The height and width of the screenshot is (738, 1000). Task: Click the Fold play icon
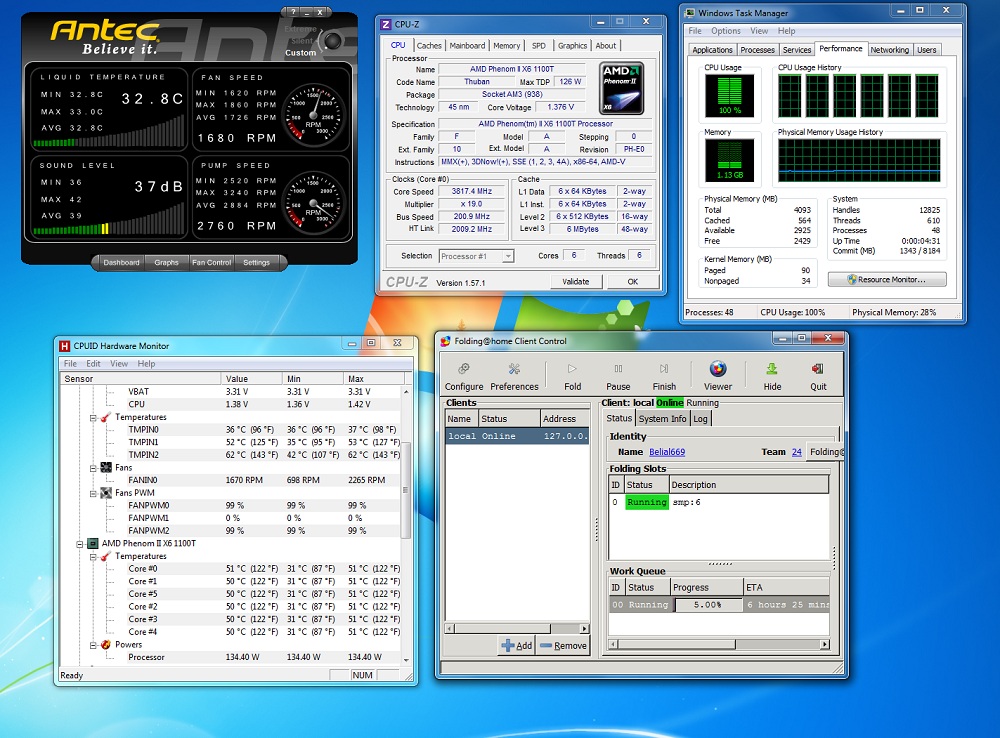click(x=572, y=369)
